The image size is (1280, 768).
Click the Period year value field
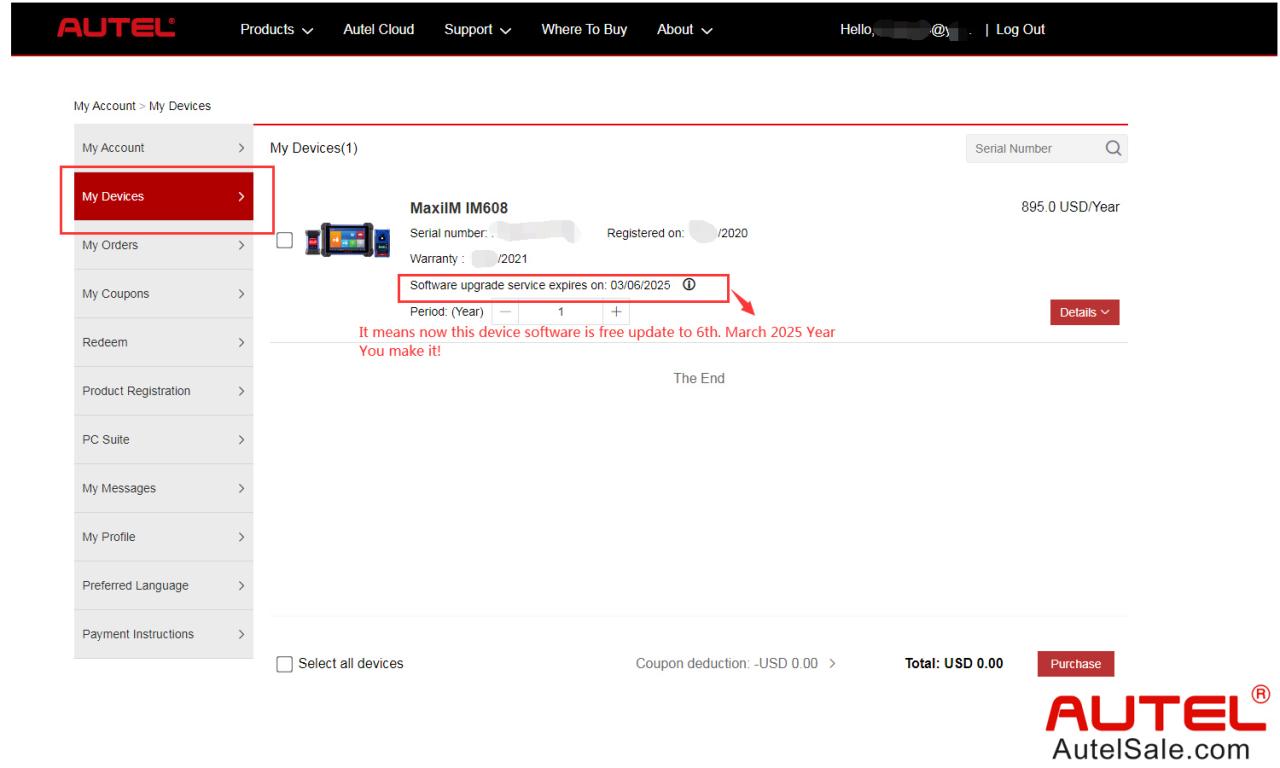click(x=560, y=311)
